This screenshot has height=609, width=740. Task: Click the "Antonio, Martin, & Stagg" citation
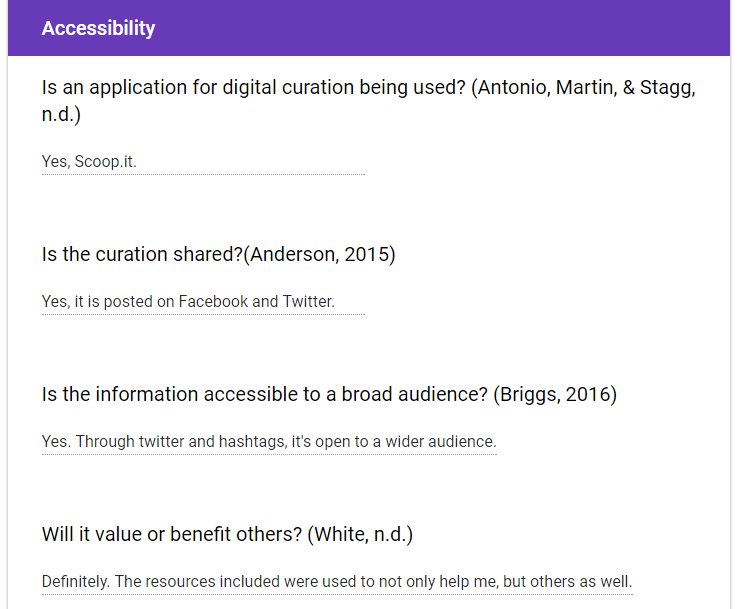pyautogui.click(x=587, y=88)
